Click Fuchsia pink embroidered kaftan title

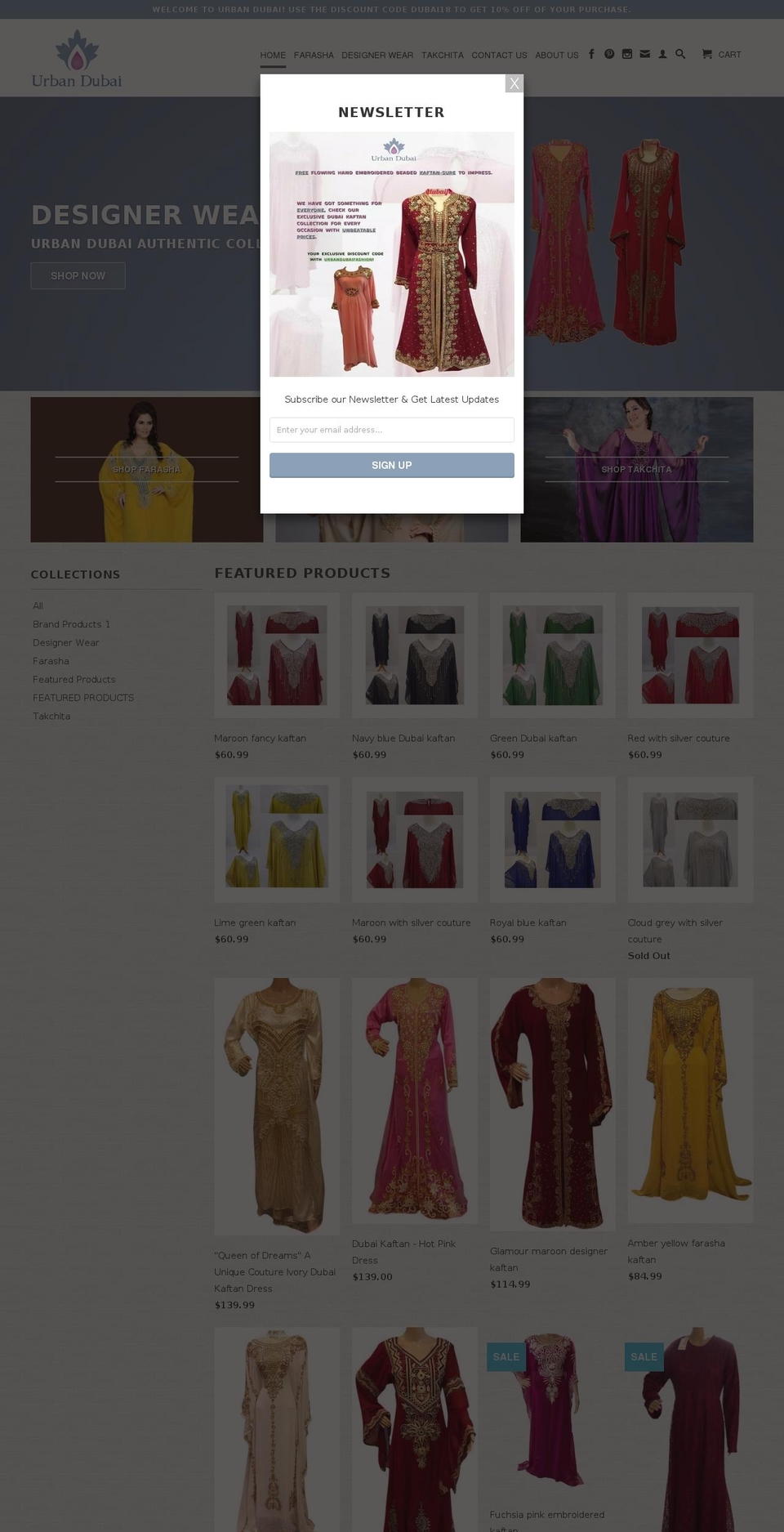[x=547, y=1521]
